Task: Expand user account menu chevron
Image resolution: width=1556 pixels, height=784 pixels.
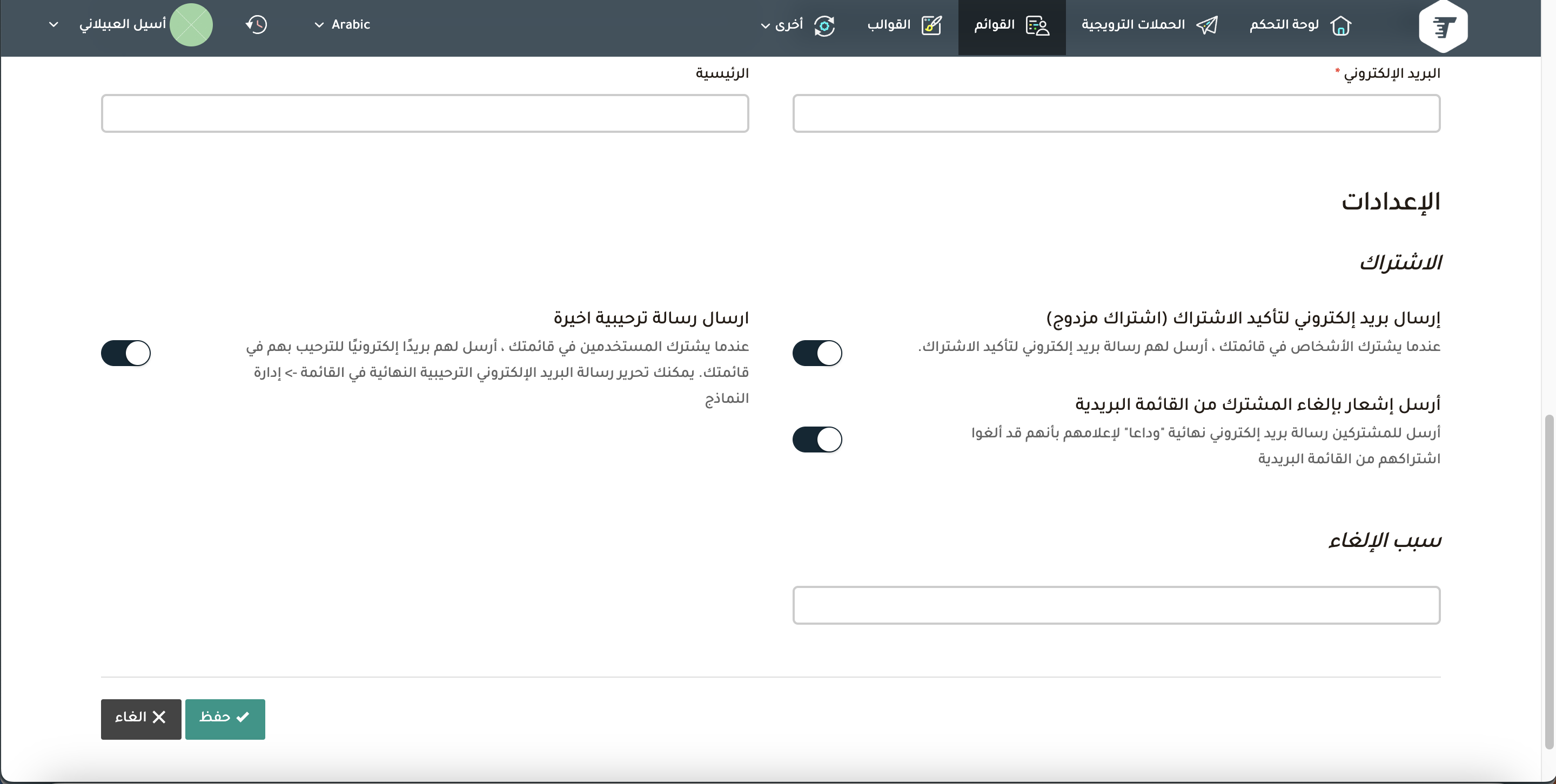Action: [x=54, y=25]
